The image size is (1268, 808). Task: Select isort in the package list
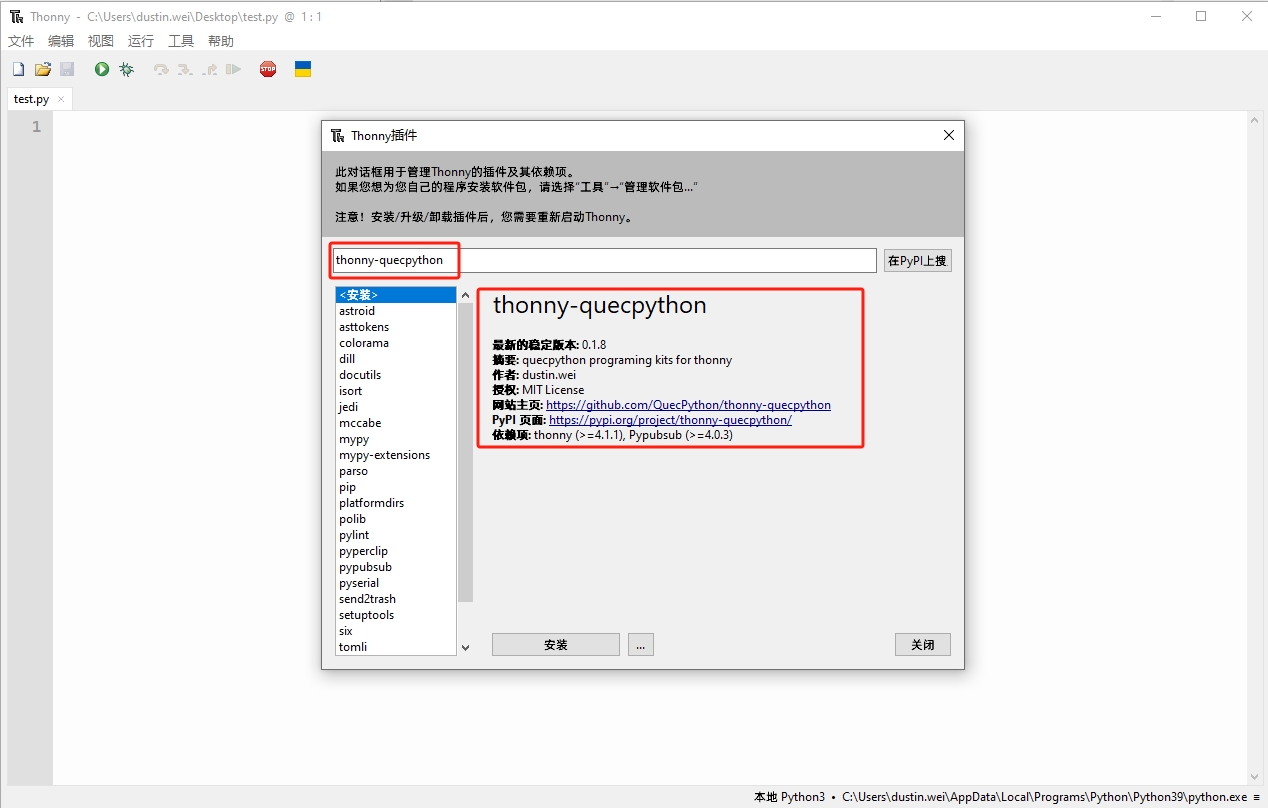[x=396, y=391]
